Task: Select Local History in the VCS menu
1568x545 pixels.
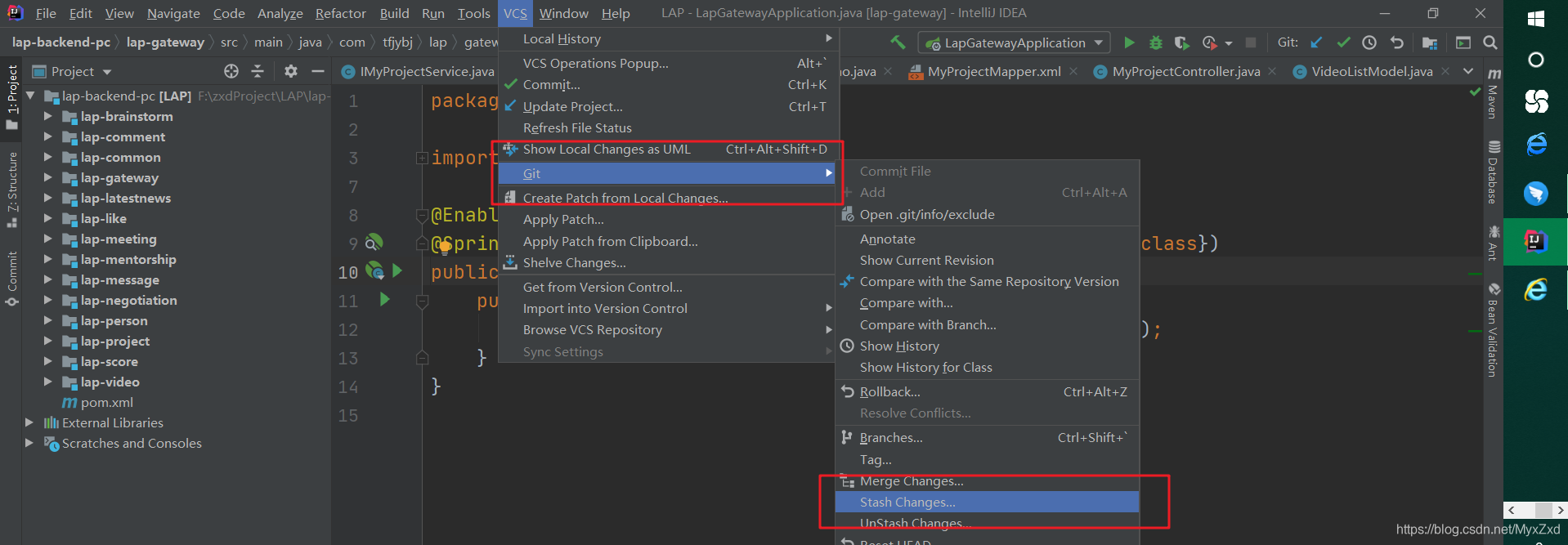Action: [x=669, y=38]
